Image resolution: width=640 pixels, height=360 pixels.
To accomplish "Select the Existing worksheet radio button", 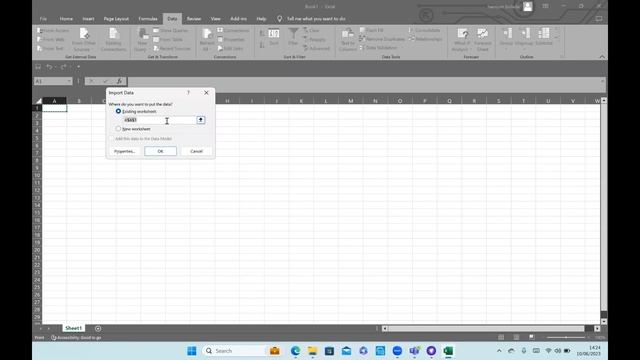I will 118,111.
